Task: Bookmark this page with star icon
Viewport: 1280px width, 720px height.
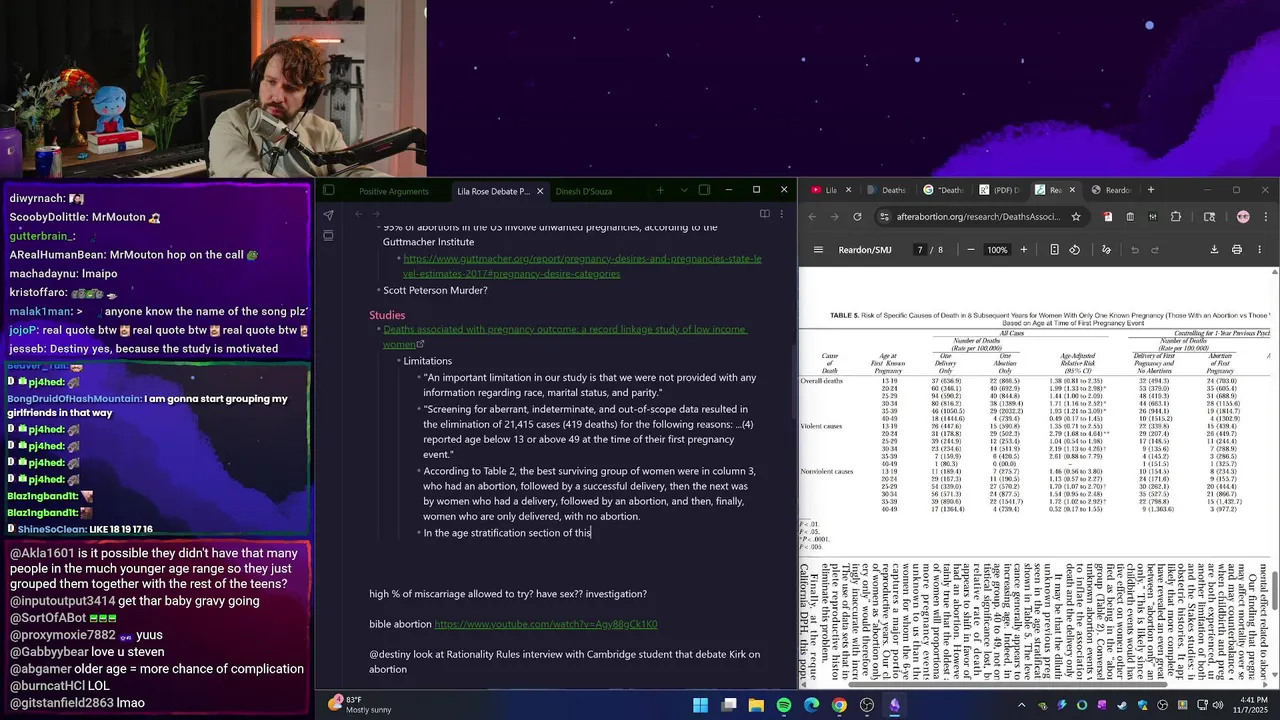Action: coord(1076,217)
